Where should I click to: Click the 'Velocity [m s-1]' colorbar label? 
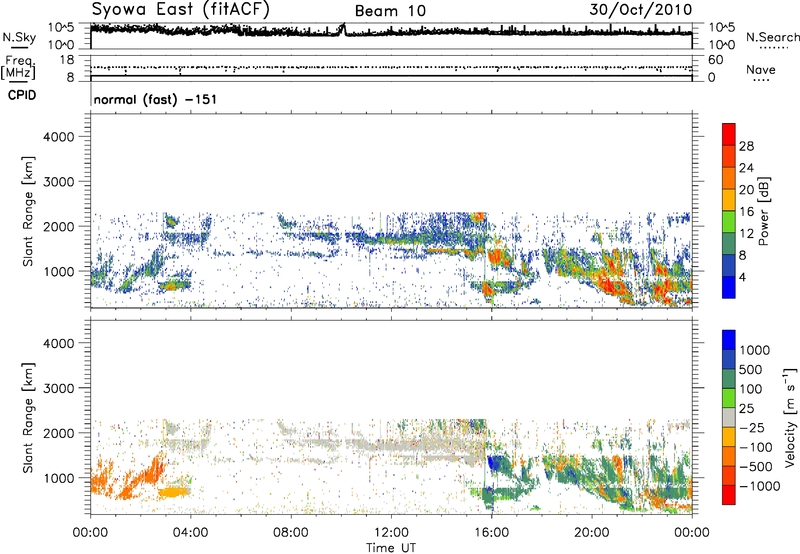click(x=790, y=417)
